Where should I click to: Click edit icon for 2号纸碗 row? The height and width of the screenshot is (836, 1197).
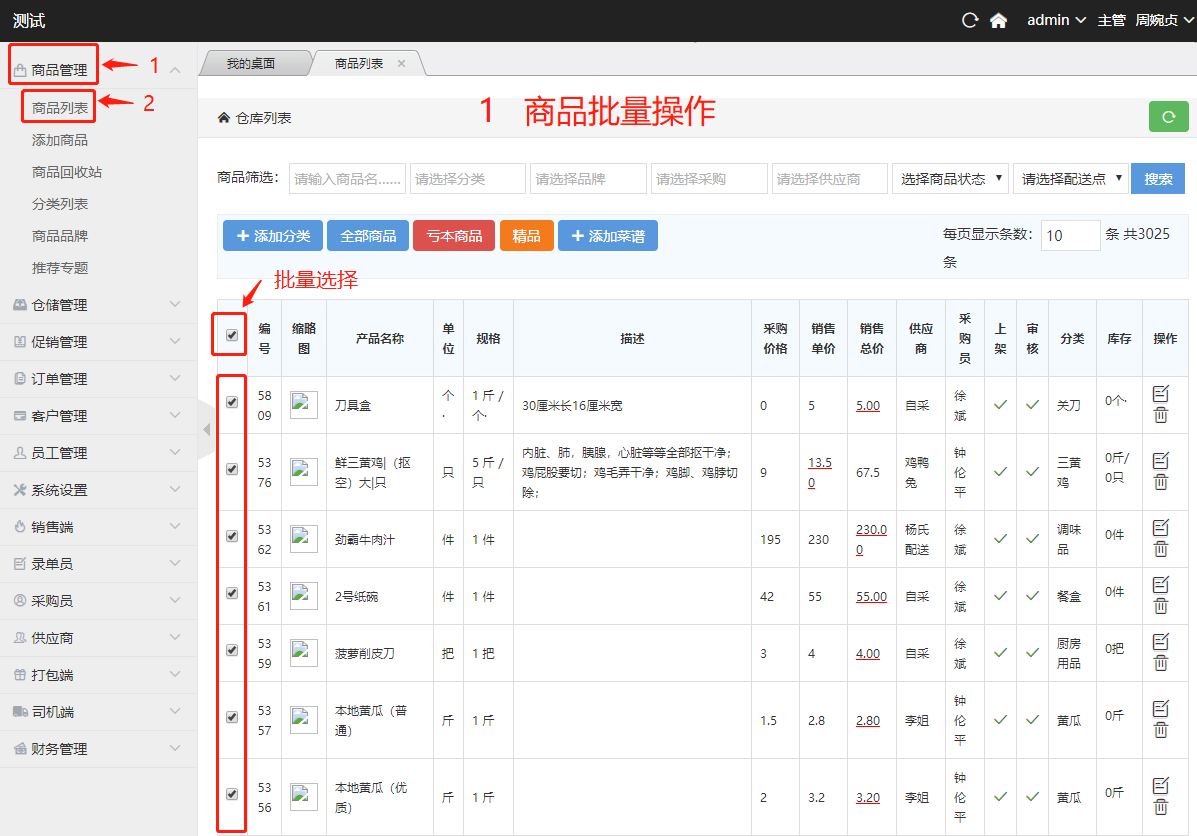pos(1160,585)
